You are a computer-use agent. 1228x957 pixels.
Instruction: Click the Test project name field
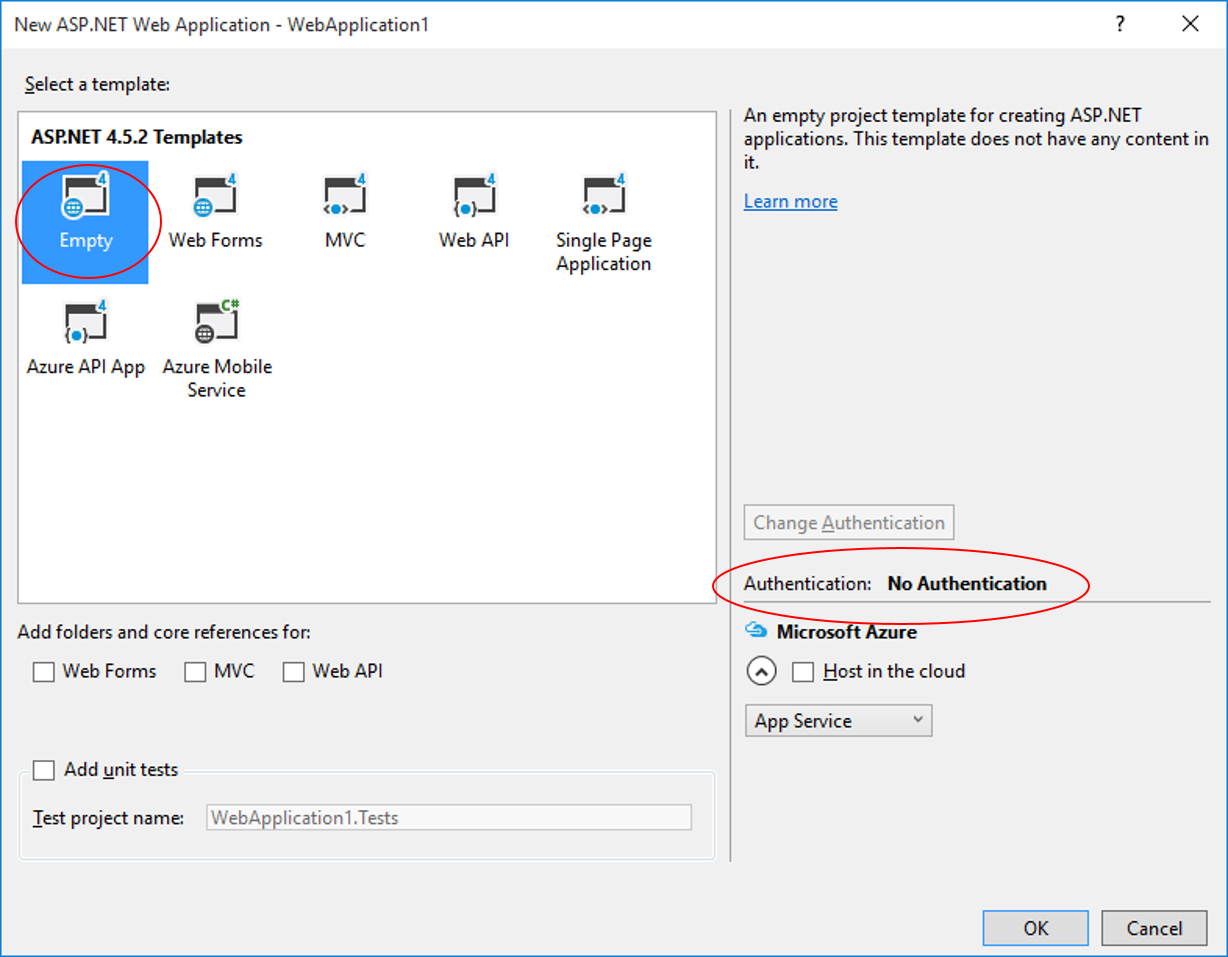448,817
